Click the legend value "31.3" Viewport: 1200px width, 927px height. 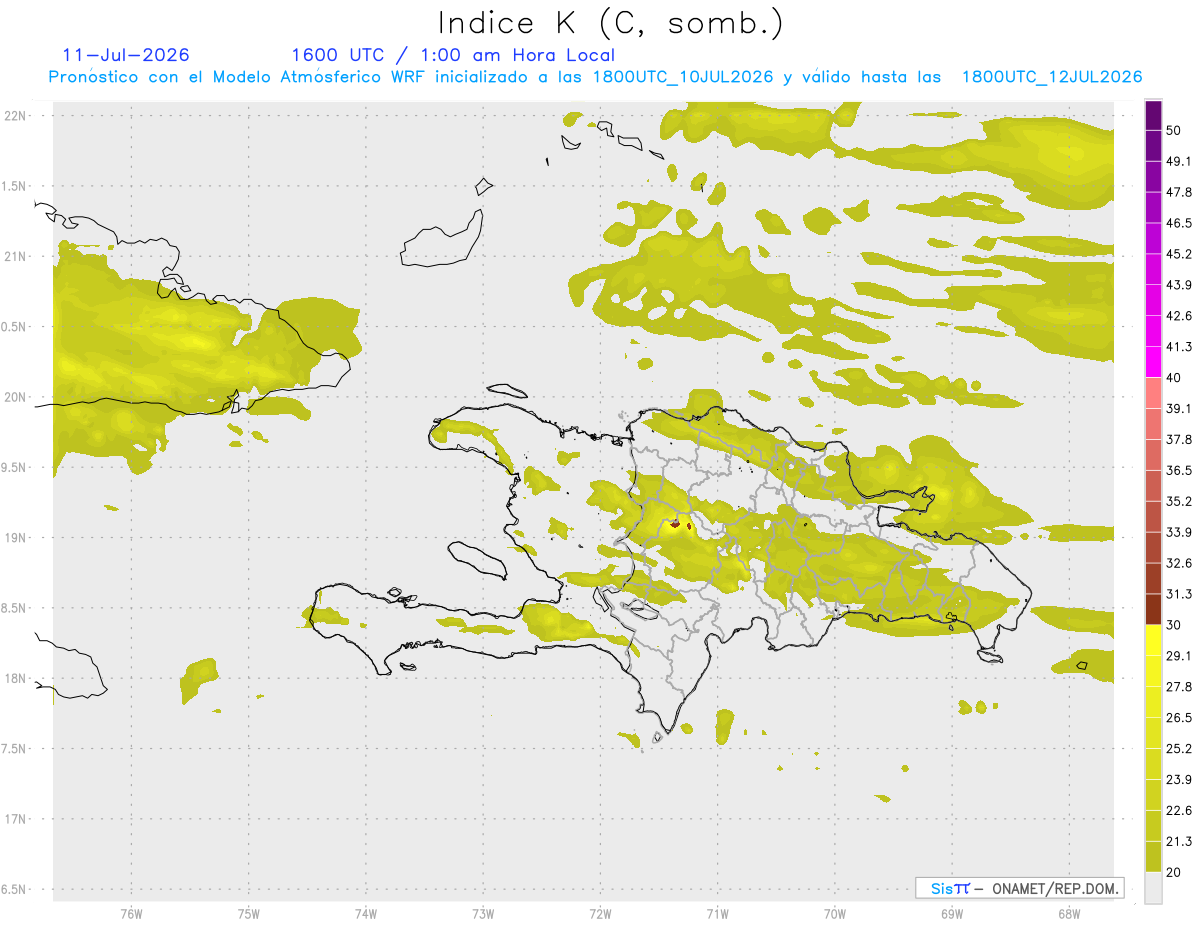click(x=1179, y=594)
